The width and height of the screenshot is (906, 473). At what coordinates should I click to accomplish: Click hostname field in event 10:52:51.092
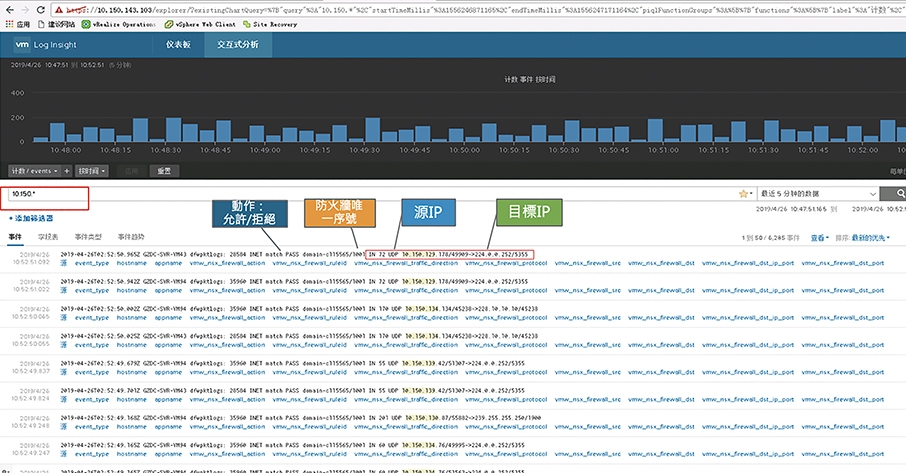(132, 263)
